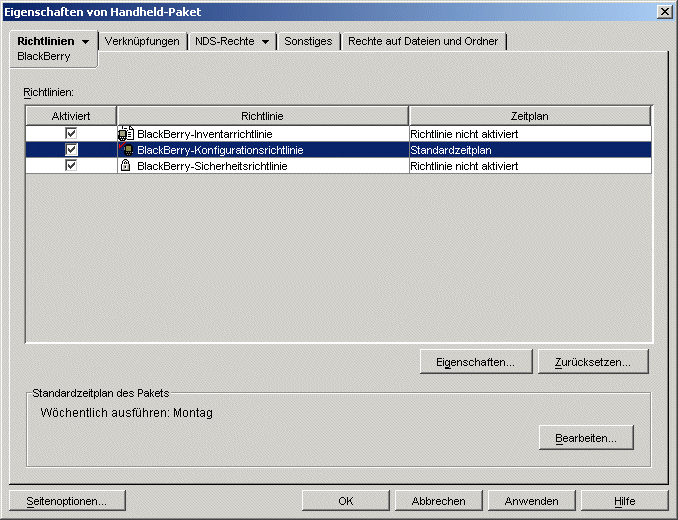Click the BlackBerry-Sicherheitsrichtlinie padlock icon
This screenshot has height=520, width=678.
click(x=125, y=166)
